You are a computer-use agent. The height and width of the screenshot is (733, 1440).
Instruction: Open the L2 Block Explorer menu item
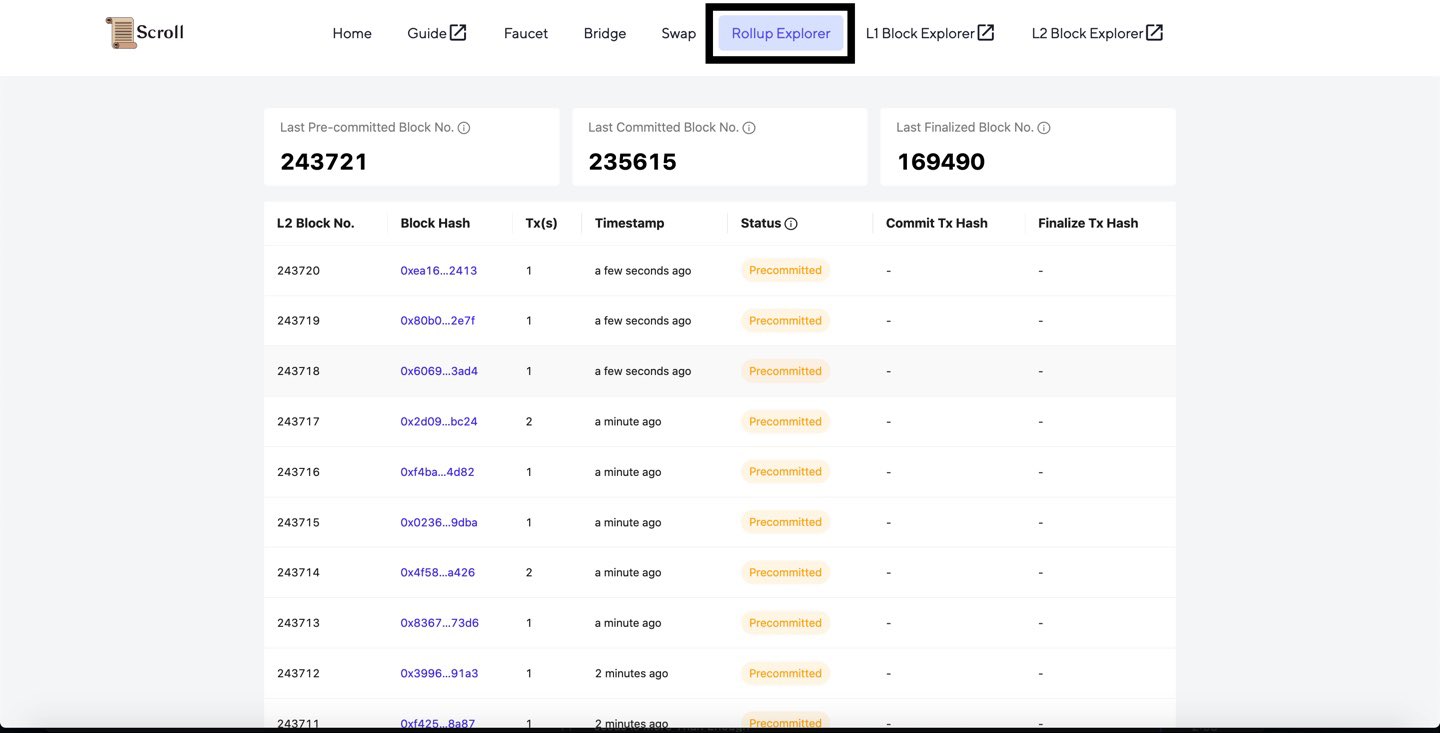1097,33
